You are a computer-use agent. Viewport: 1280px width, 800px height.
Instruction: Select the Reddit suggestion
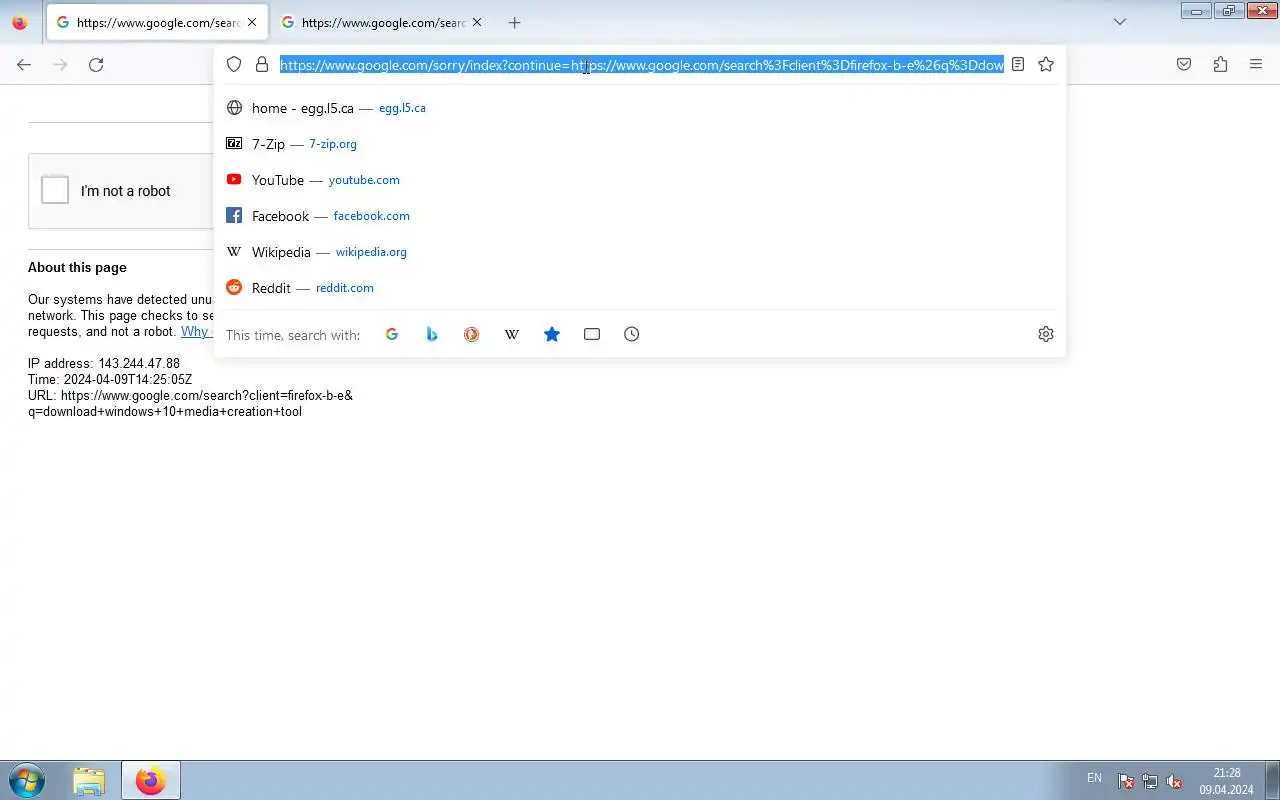640,288
